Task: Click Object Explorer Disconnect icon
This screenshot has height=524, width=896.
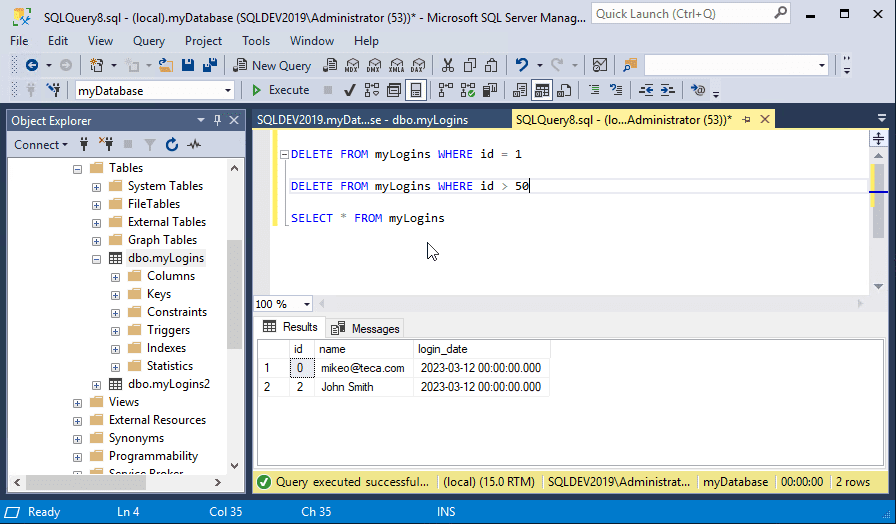Action: point(106,145)
